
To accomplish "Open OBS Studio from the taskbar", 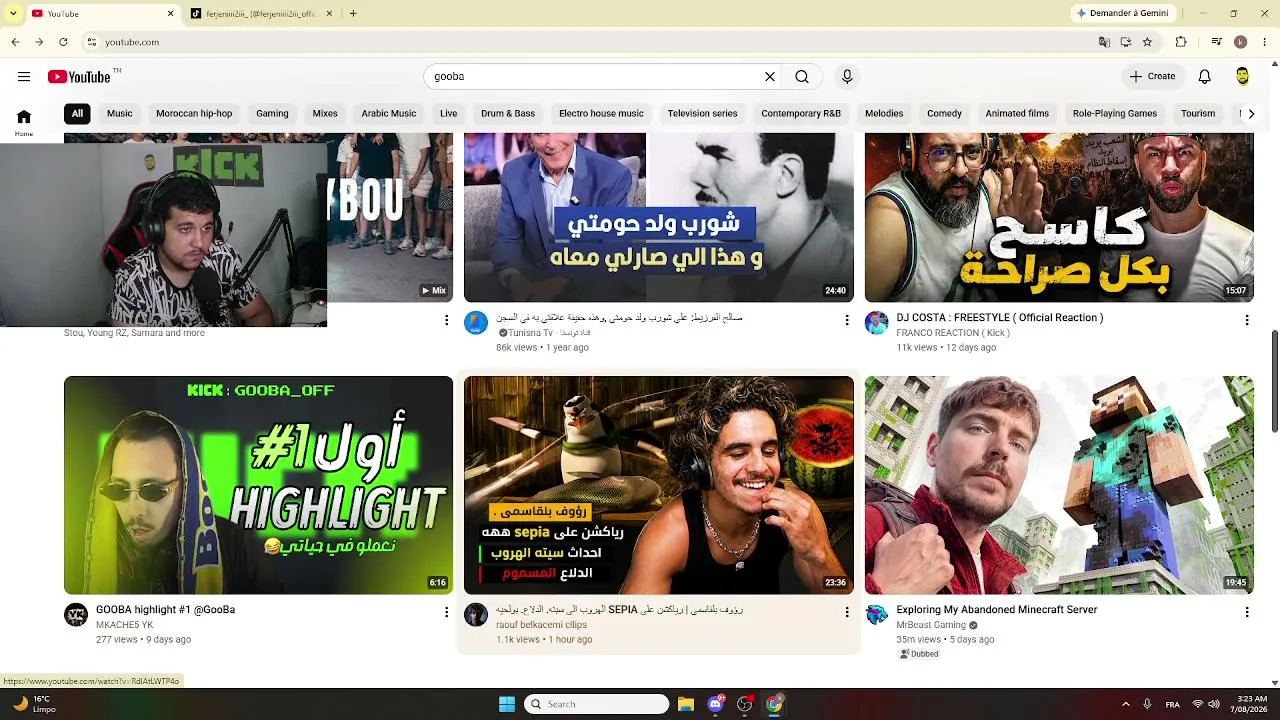I will pos(745,704).
